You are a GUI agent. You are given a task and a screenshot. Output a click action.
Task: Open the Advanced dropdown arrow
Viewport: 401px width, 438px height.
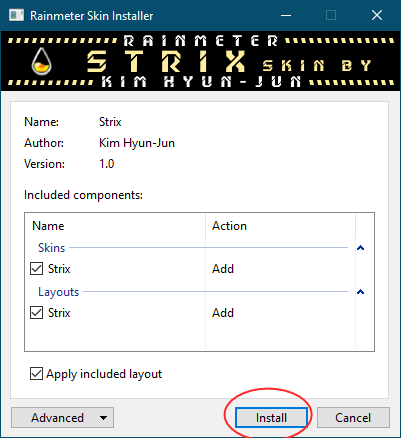[103, 418]
